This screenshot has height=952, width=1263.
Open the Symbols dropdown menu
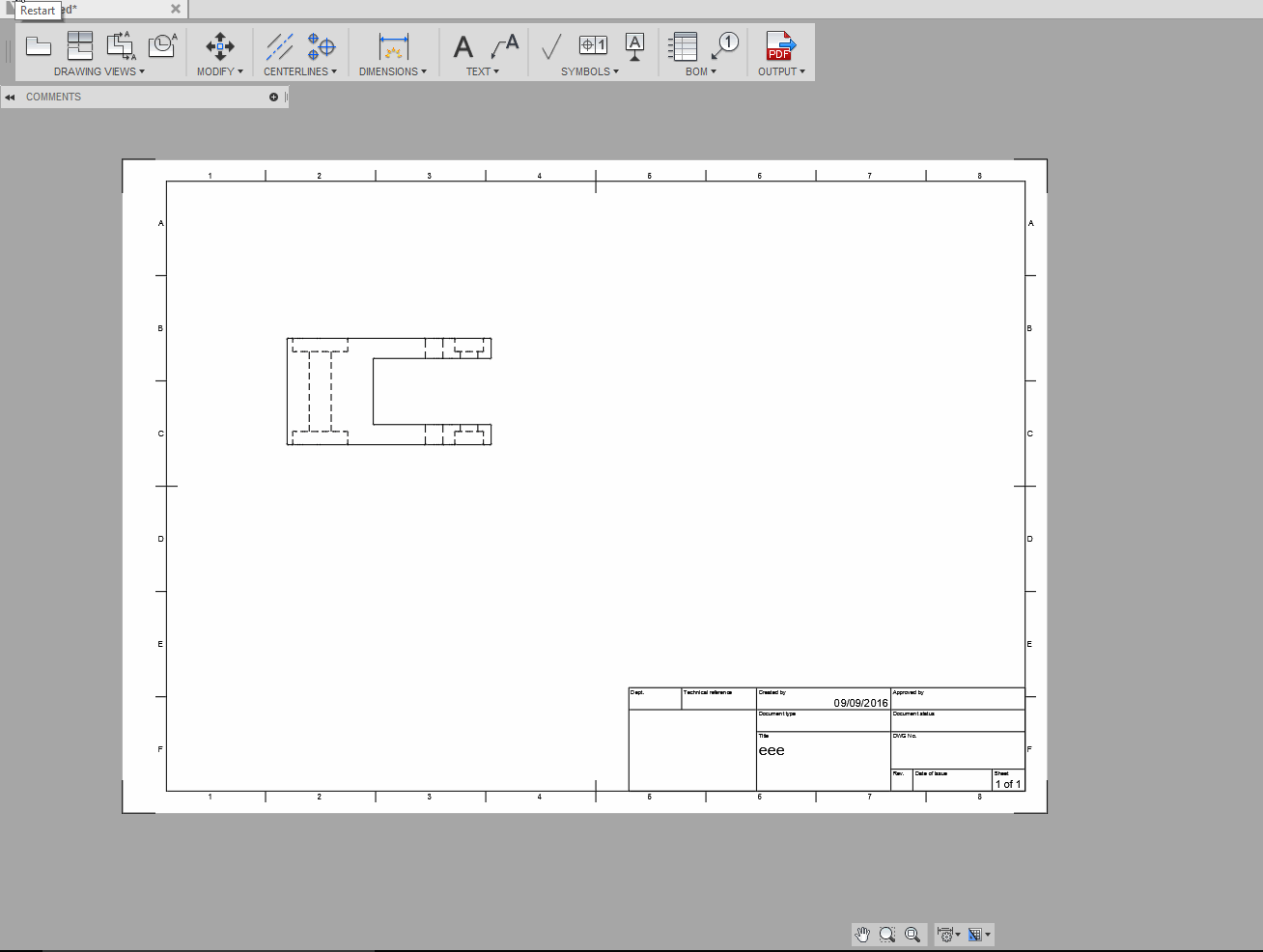615,70
